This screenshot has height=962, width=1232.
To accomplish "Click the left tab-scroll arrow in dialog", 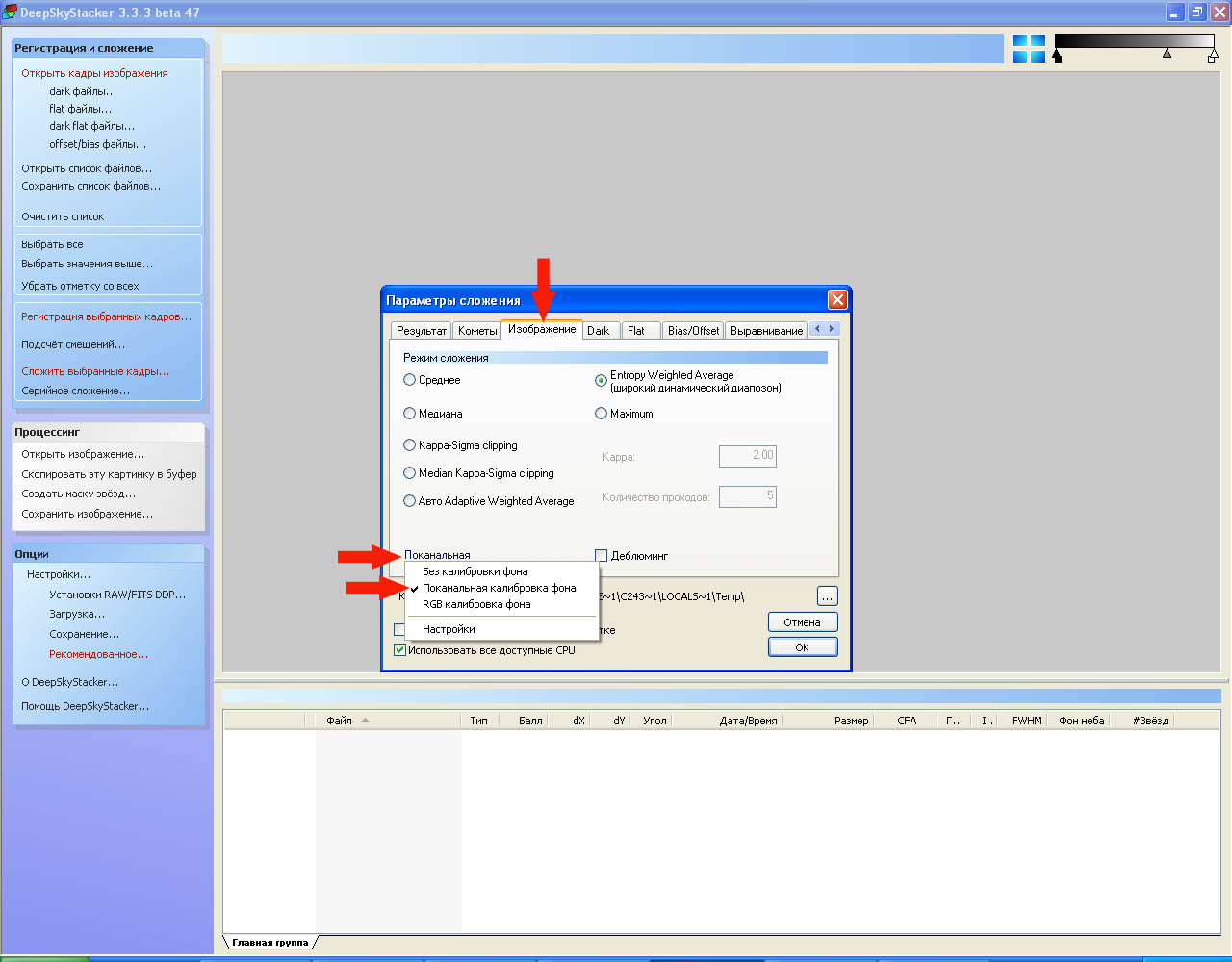I will click(818, 329).
